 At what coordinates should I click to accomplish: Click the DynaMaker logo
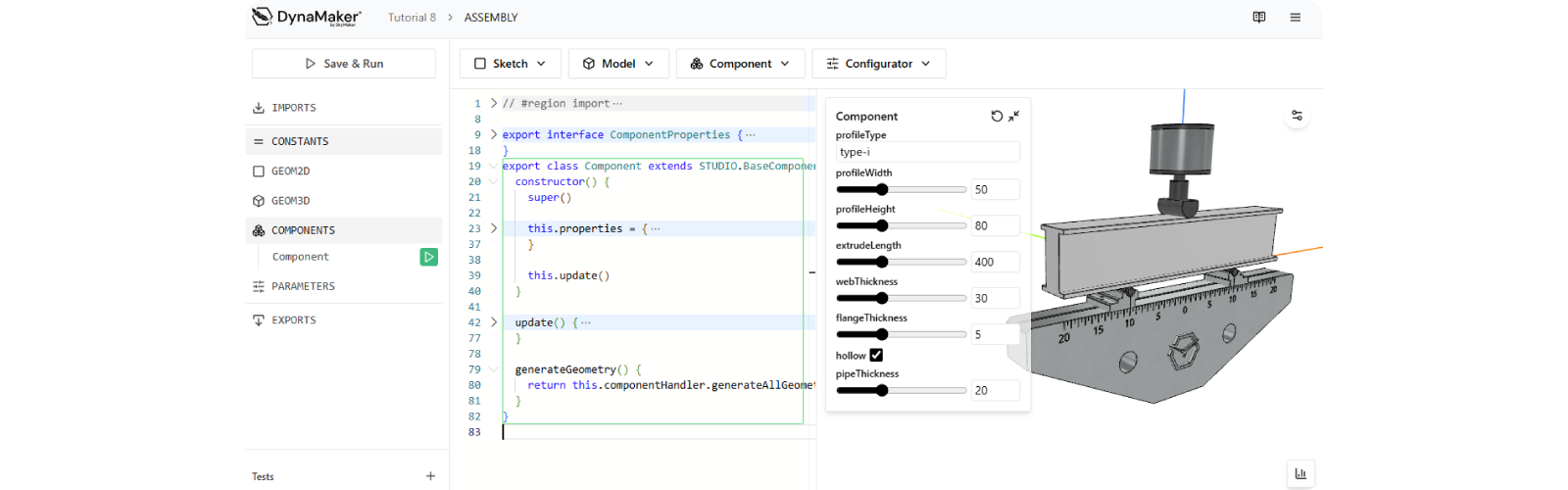(x=307, y=18)
